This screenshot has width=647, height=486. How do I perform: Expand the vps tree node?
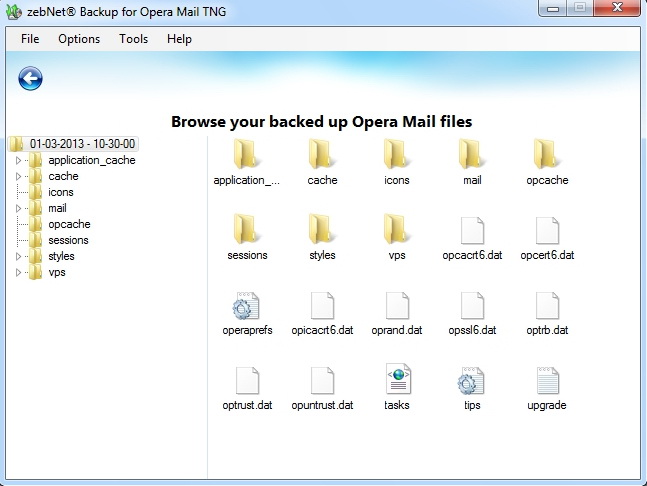18,273
